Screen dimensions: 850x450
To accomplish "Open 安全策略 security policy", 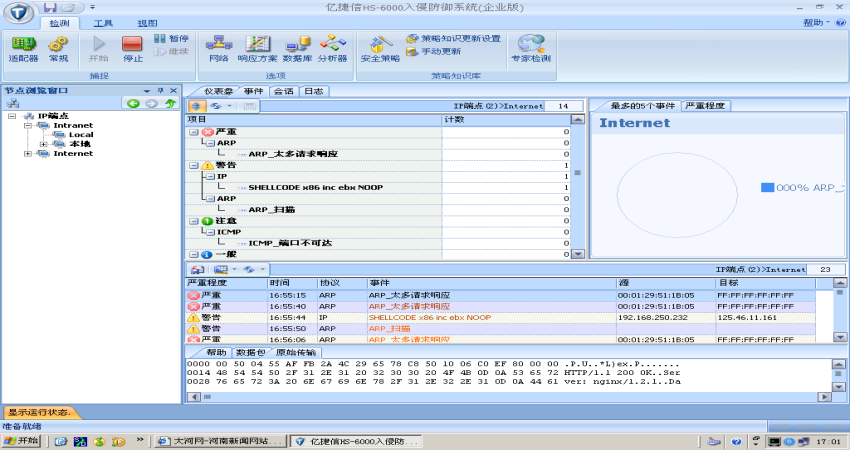I will click(x=379, y=48).
